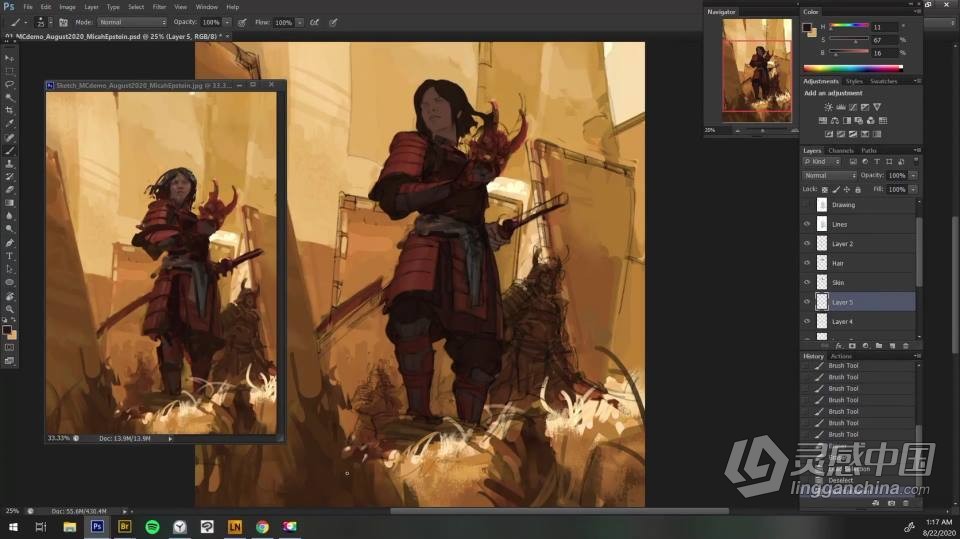Screen dimensions: 960x539
Task: Create a new layer mask
Action: click(x=852, y=346)
